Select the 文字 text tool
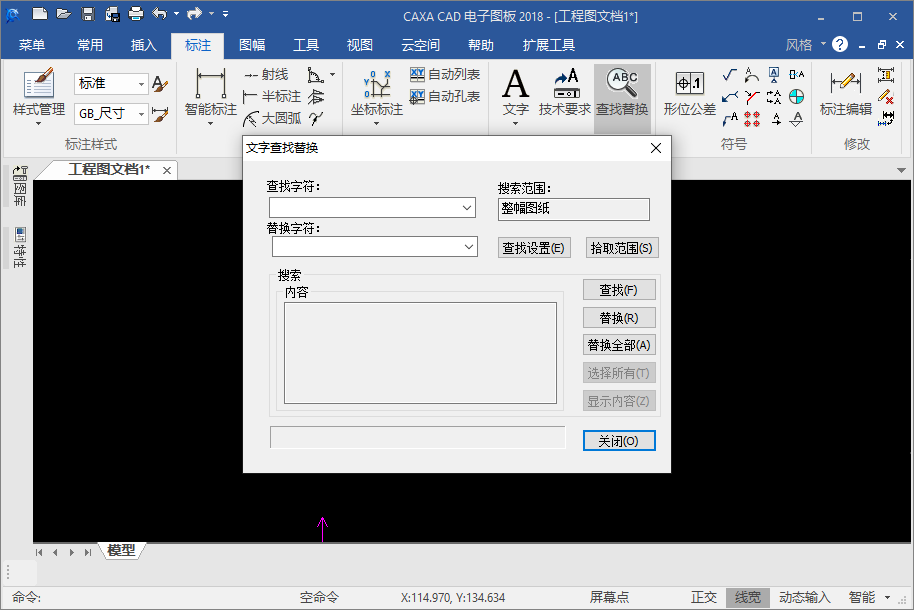 click(516, 96)
